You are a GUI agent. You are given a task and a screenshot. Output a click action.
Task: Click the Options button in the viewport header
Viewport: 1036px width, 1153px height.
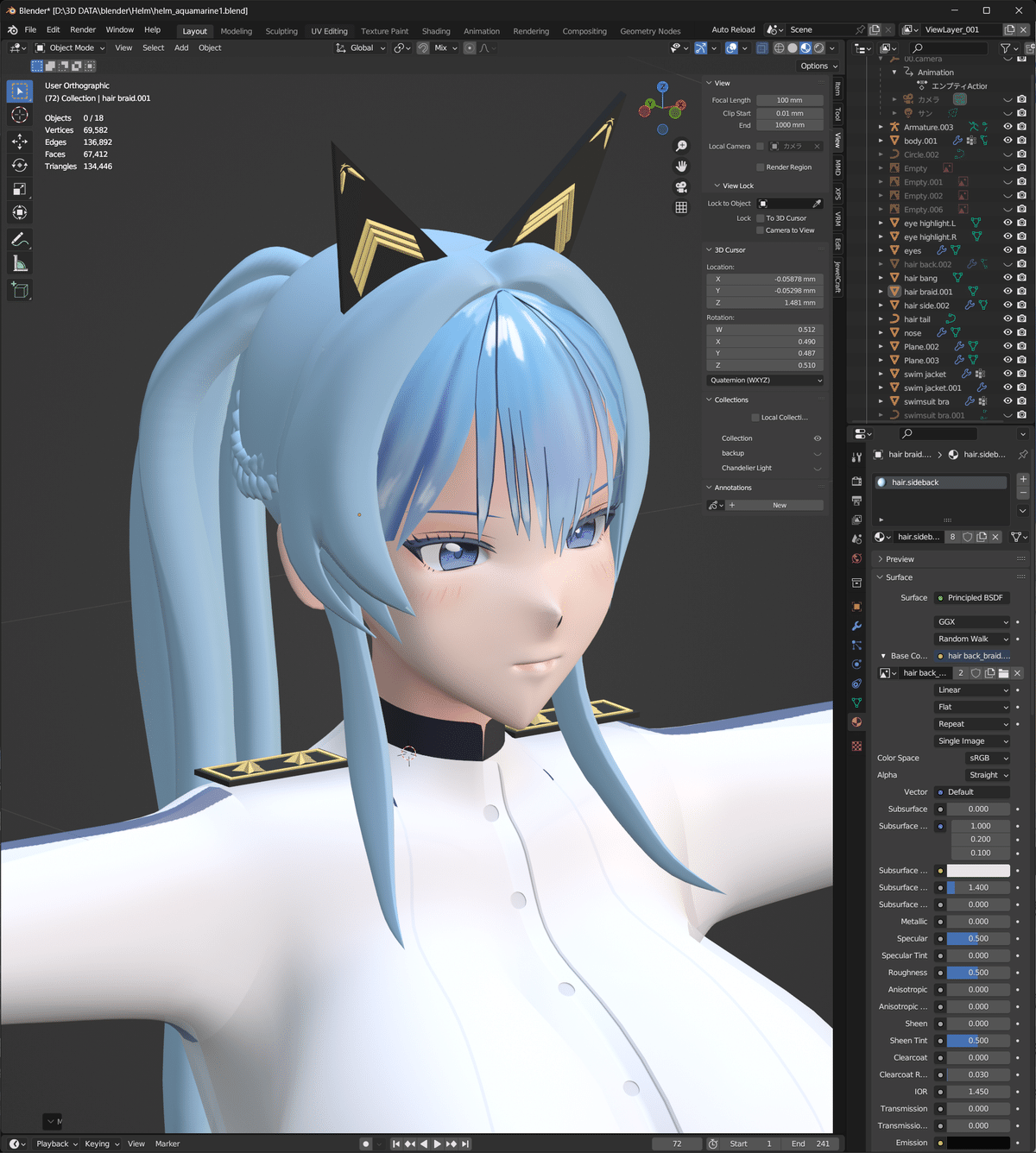815,66
